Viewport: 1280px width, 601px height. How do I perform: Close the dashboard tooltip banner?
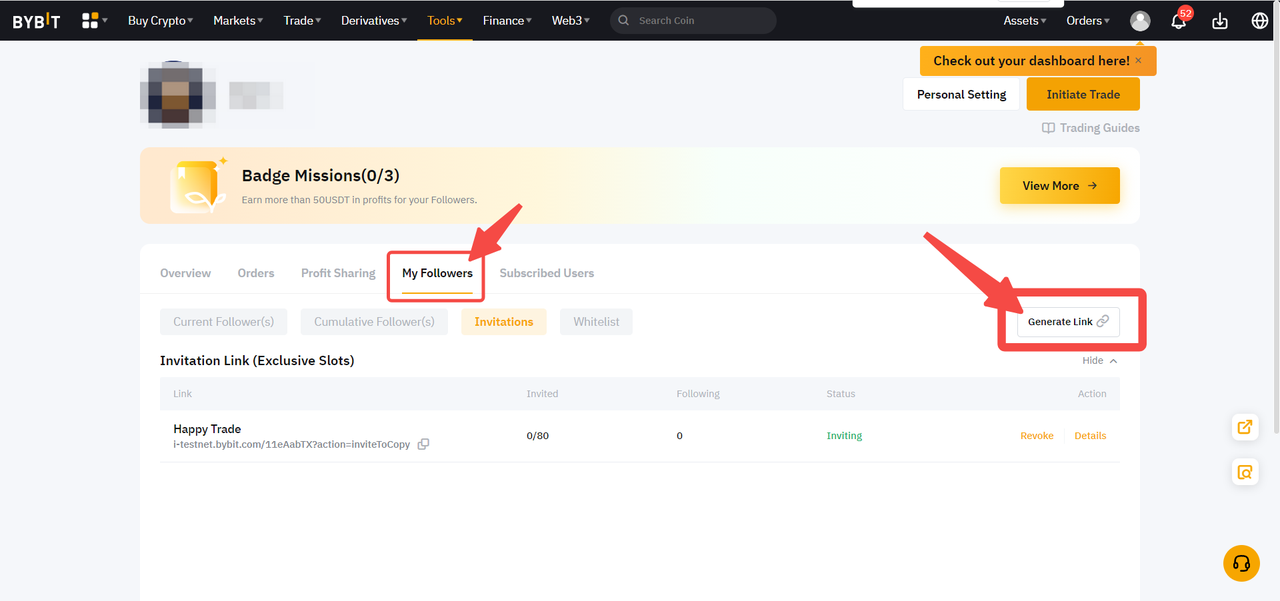pyautogui.click(x=1138, y=61)
